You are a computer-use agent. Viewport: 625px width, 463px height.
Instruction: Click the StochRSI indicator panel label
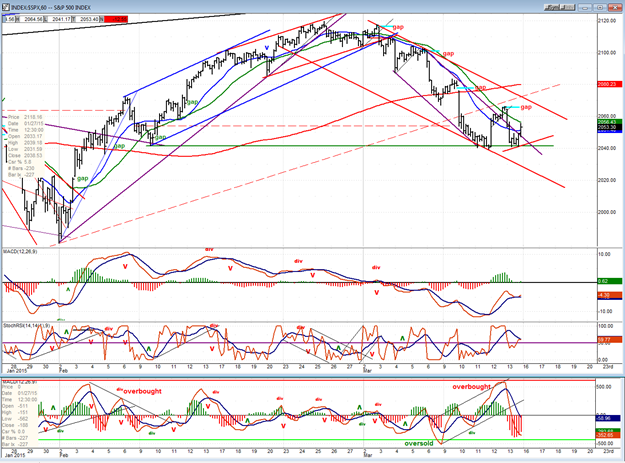tap(27, 326)
